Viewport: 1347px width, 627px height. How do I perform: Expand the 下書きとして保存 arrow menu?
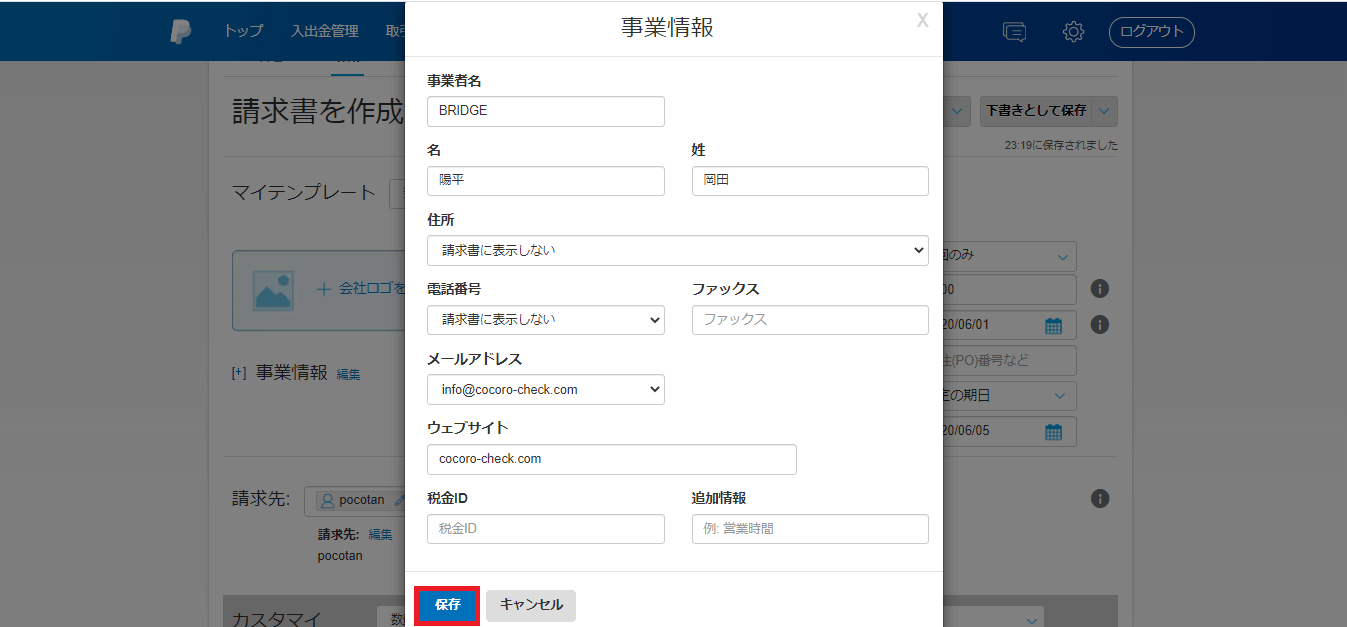[1105, 111]
